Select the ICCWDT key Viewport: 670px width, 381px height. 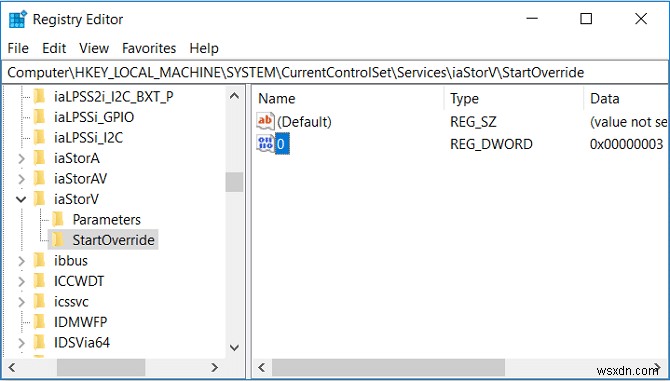[79, 281]
